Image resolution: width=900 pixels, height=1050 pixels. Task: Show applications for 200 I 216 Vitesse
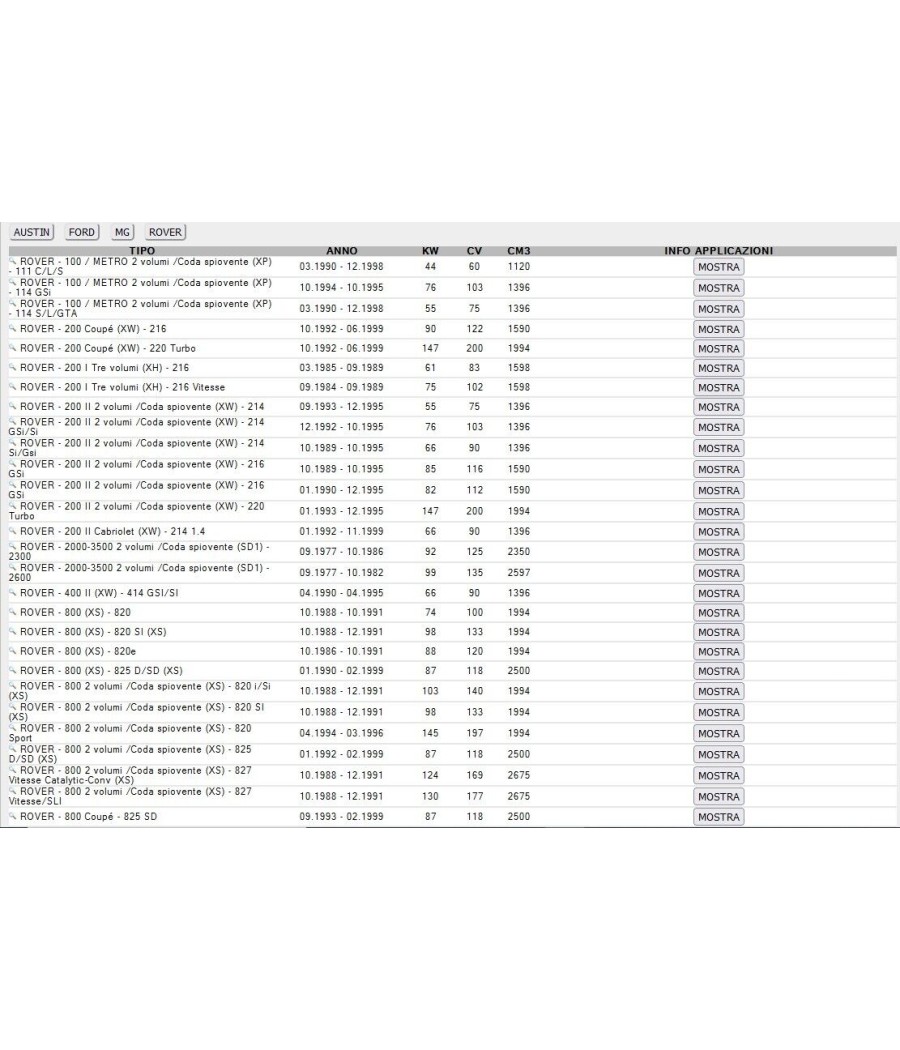point(719,388)
